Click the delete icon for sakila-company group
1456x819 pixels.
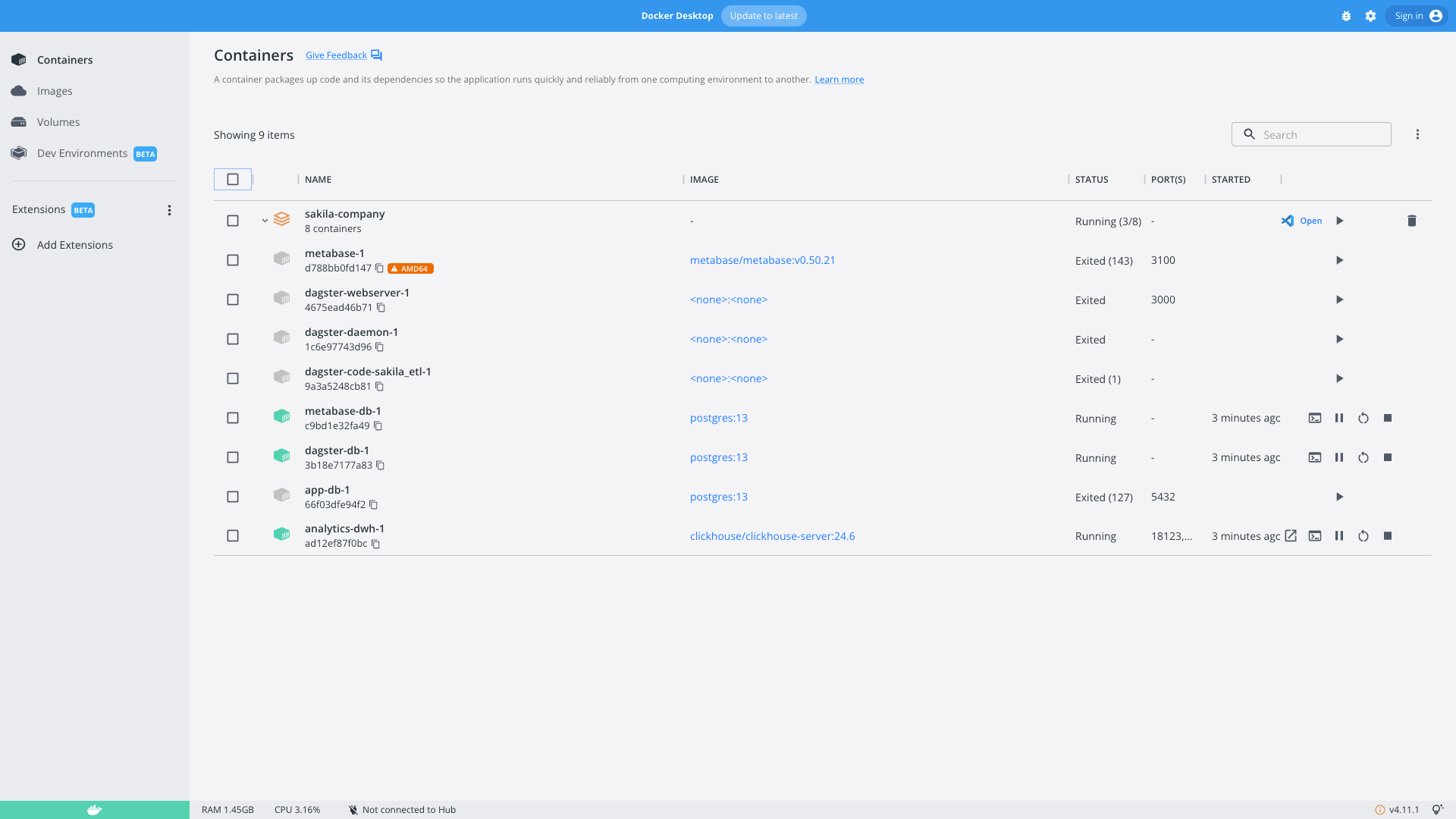tap(1412, 220)
